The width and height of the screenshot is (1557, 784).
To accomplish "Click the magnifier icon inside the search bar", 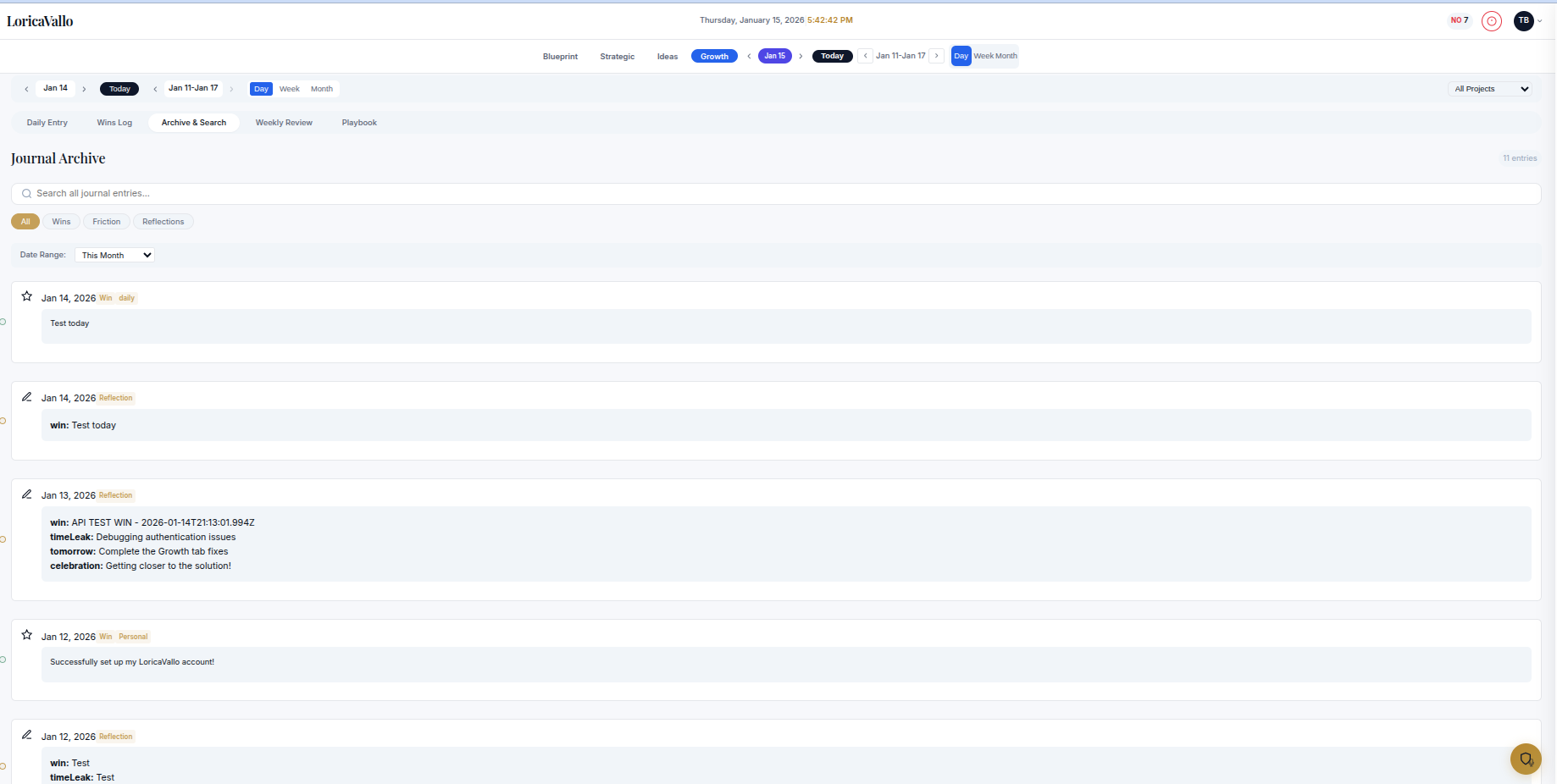I will tap(25, 193).
